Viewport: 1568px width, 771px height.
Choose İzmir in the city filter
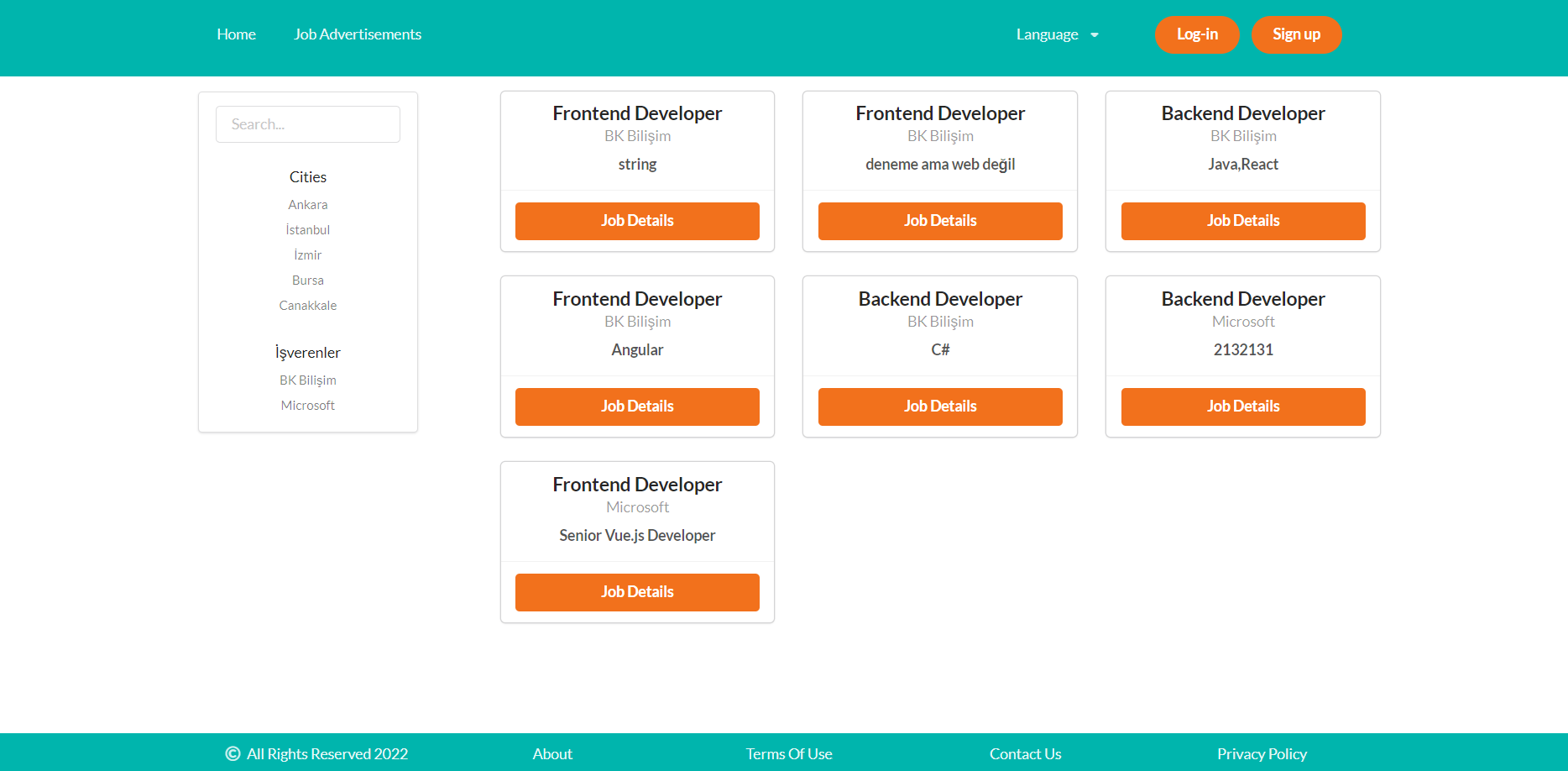click(307, 254)
